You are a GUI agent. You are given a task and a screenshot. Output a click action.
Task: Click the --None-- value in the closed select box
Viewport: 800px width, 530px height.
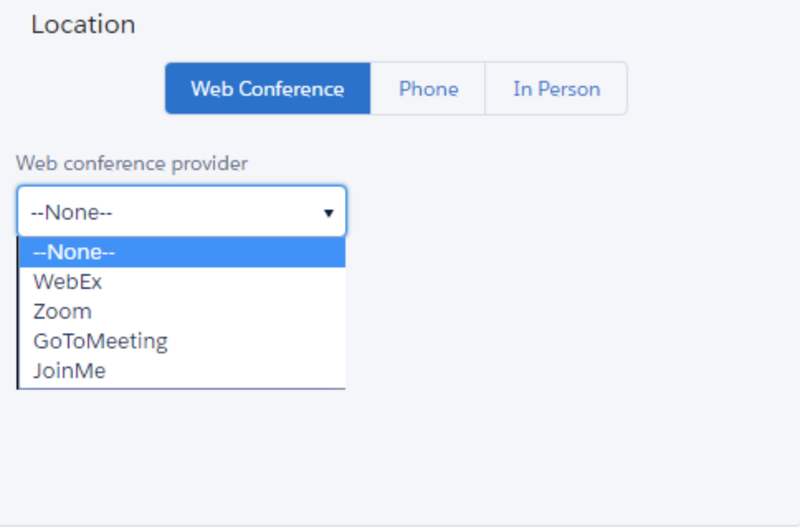(71, 212)
